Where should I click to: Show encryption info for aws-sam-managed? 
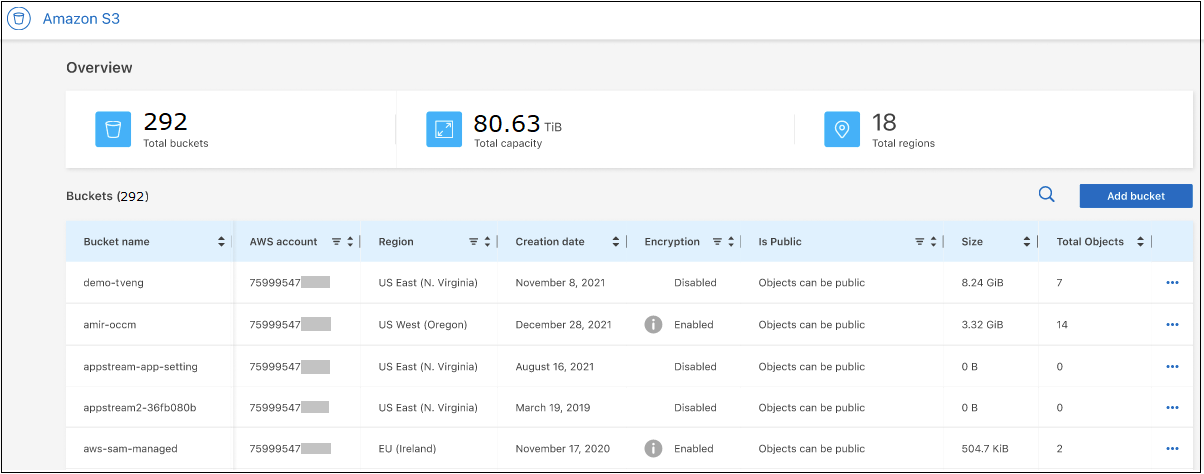coord(653,449)
